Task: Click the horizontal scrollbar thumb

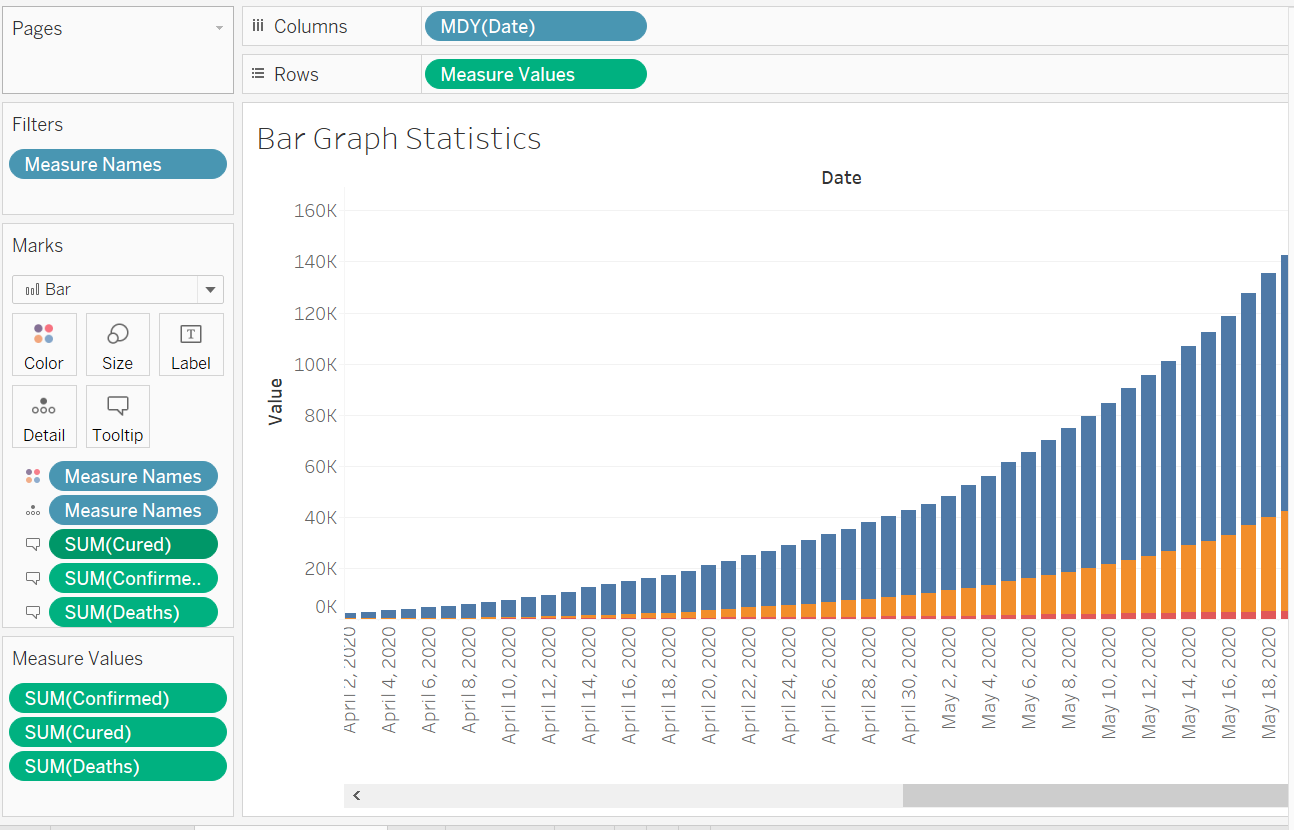Action: pyautogui.click(x=1094, y=796)
